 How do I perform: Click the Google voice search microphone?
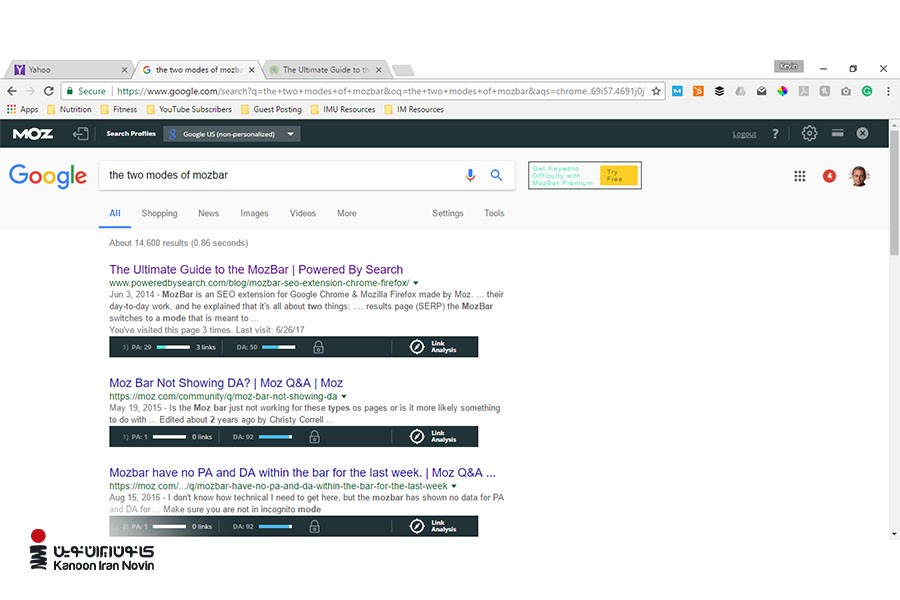click(470, 175)
